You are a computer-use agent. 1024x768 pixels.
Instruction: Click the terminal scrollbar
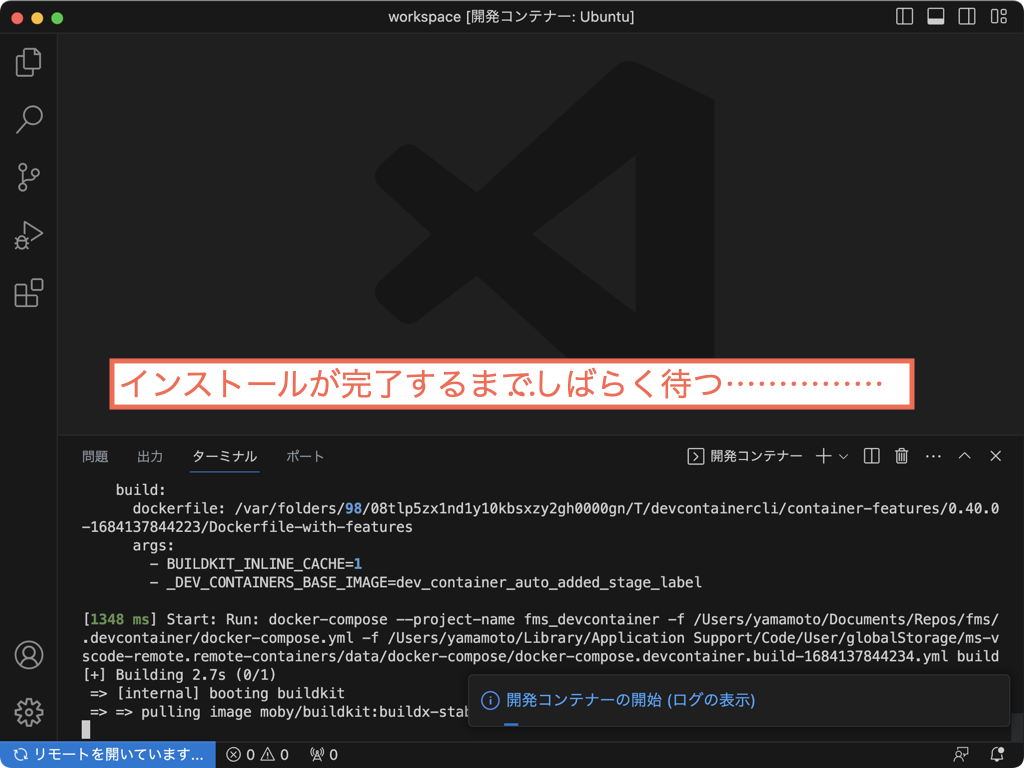[x=1017, y=726]
